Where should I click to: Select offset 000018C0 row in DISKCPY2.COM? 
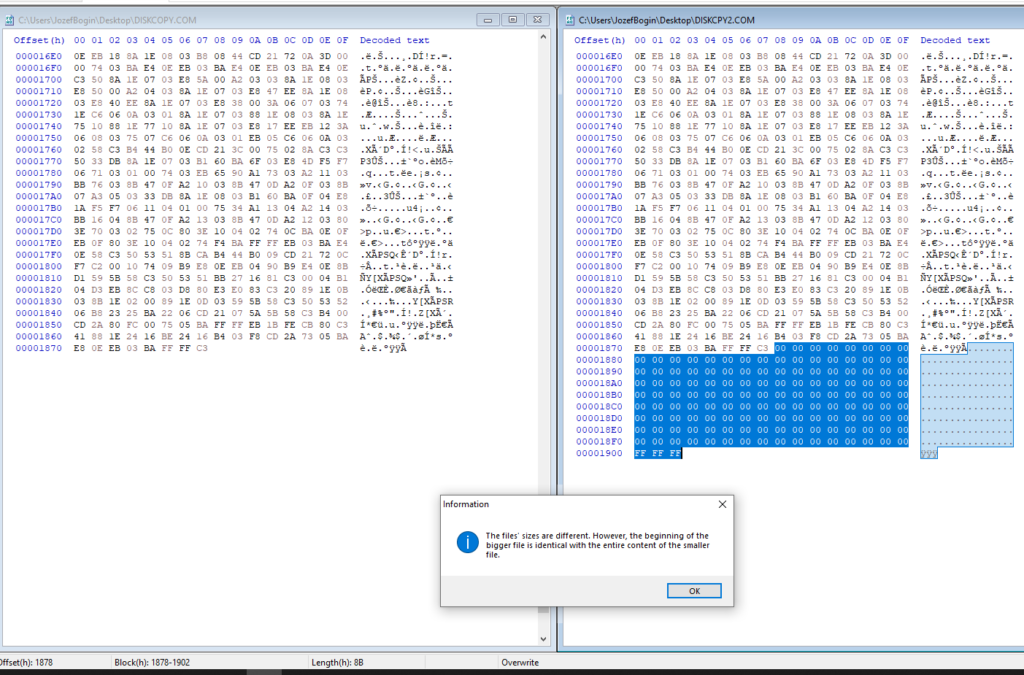click(x=795, y=407)
